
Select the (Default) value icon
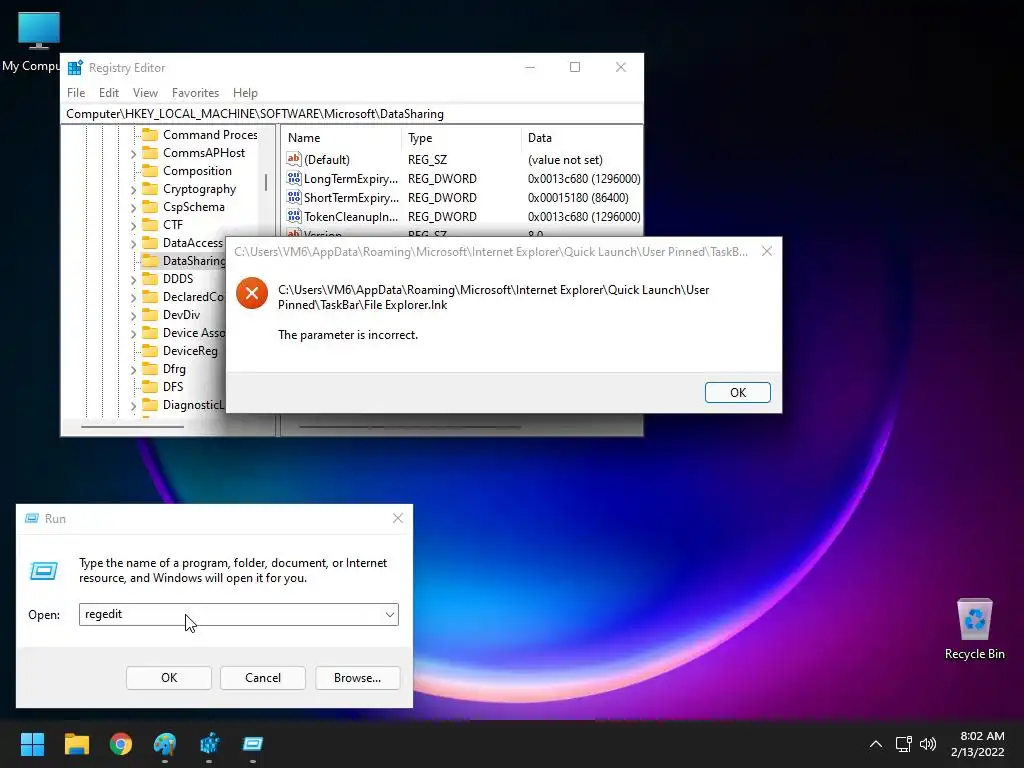tap(294, 159)
